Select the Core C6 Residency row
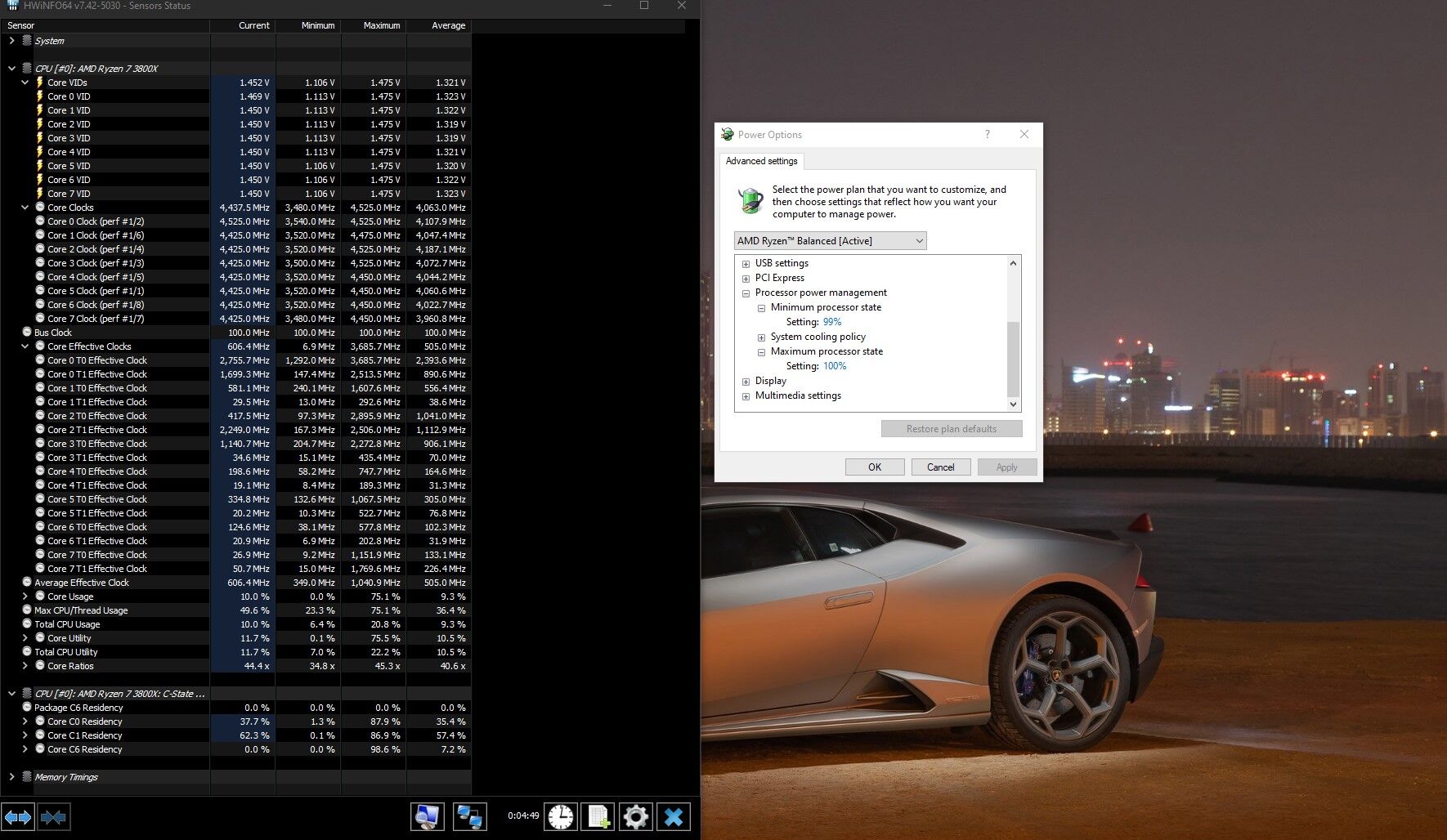 click(235, 749)
